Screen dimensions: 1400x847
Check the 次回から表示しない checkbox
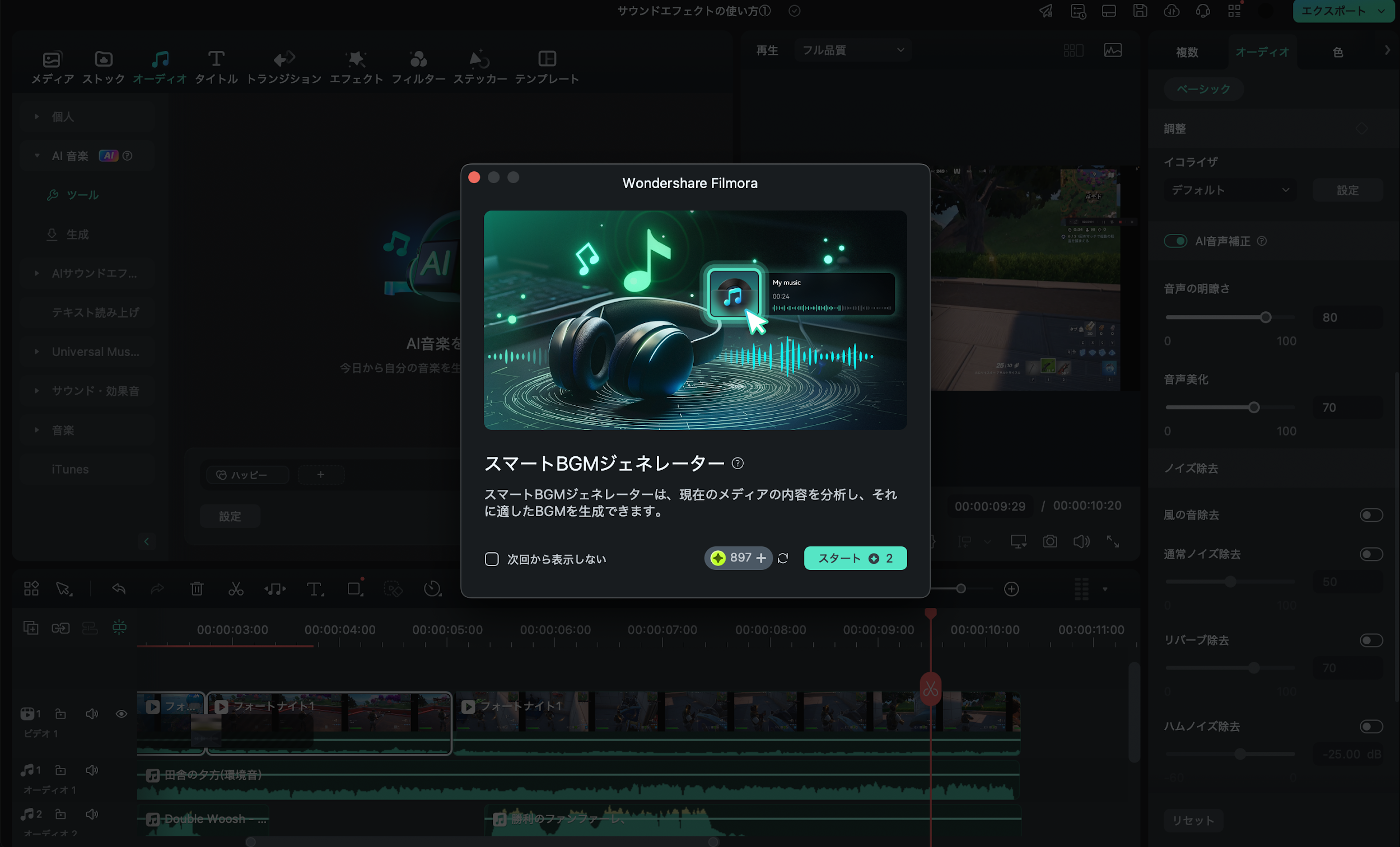click(x=492, y=559)
